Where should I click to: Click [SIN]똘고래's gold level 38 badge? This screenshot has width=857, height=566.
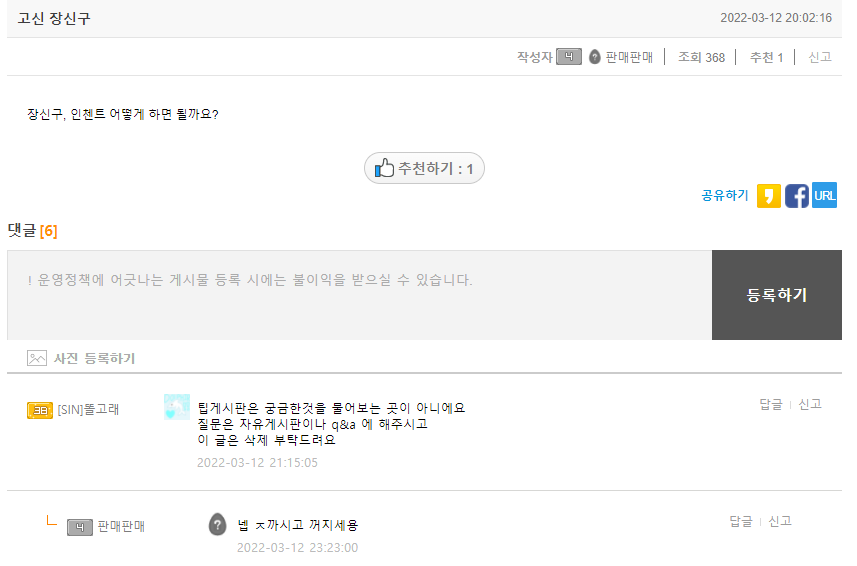[x=40, y=410]
